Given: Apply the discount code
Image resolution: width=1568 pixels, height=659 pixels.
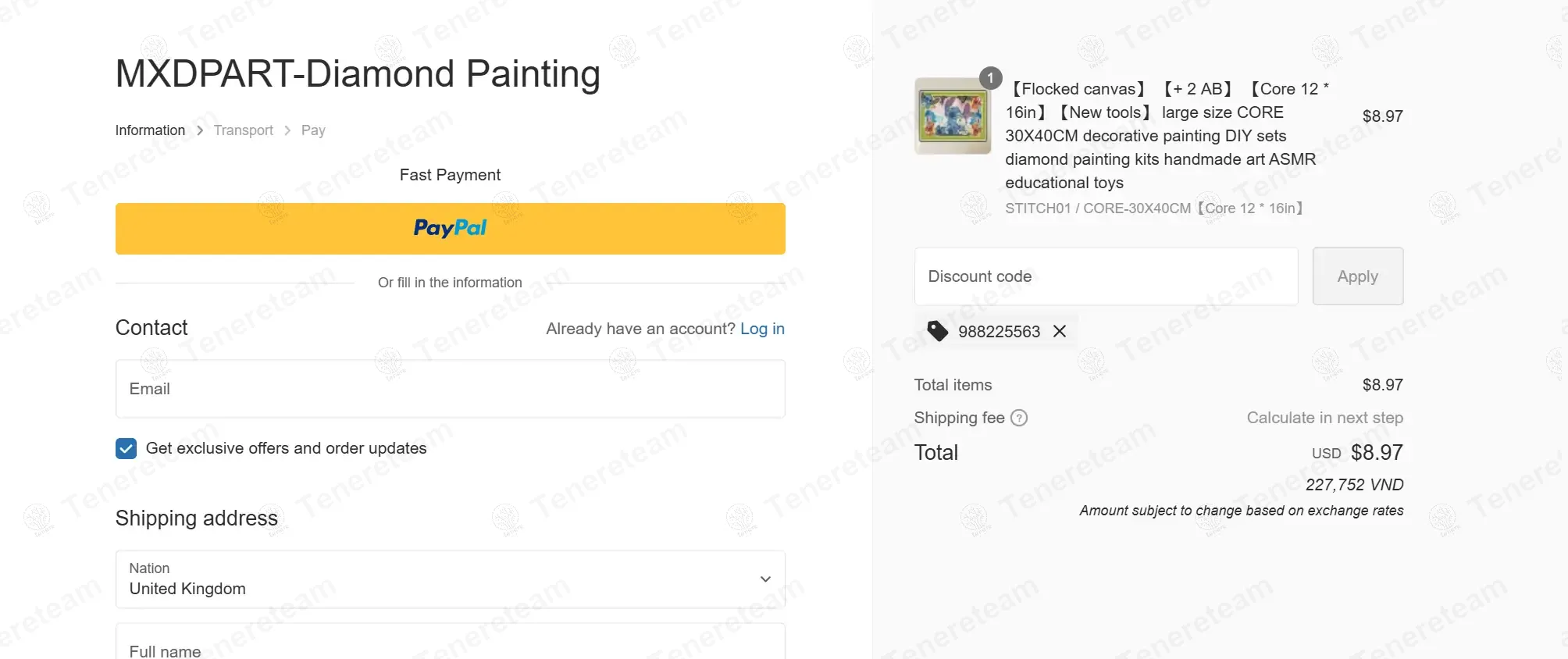Looking at the screenshot, I should [x=1357, y=276].
